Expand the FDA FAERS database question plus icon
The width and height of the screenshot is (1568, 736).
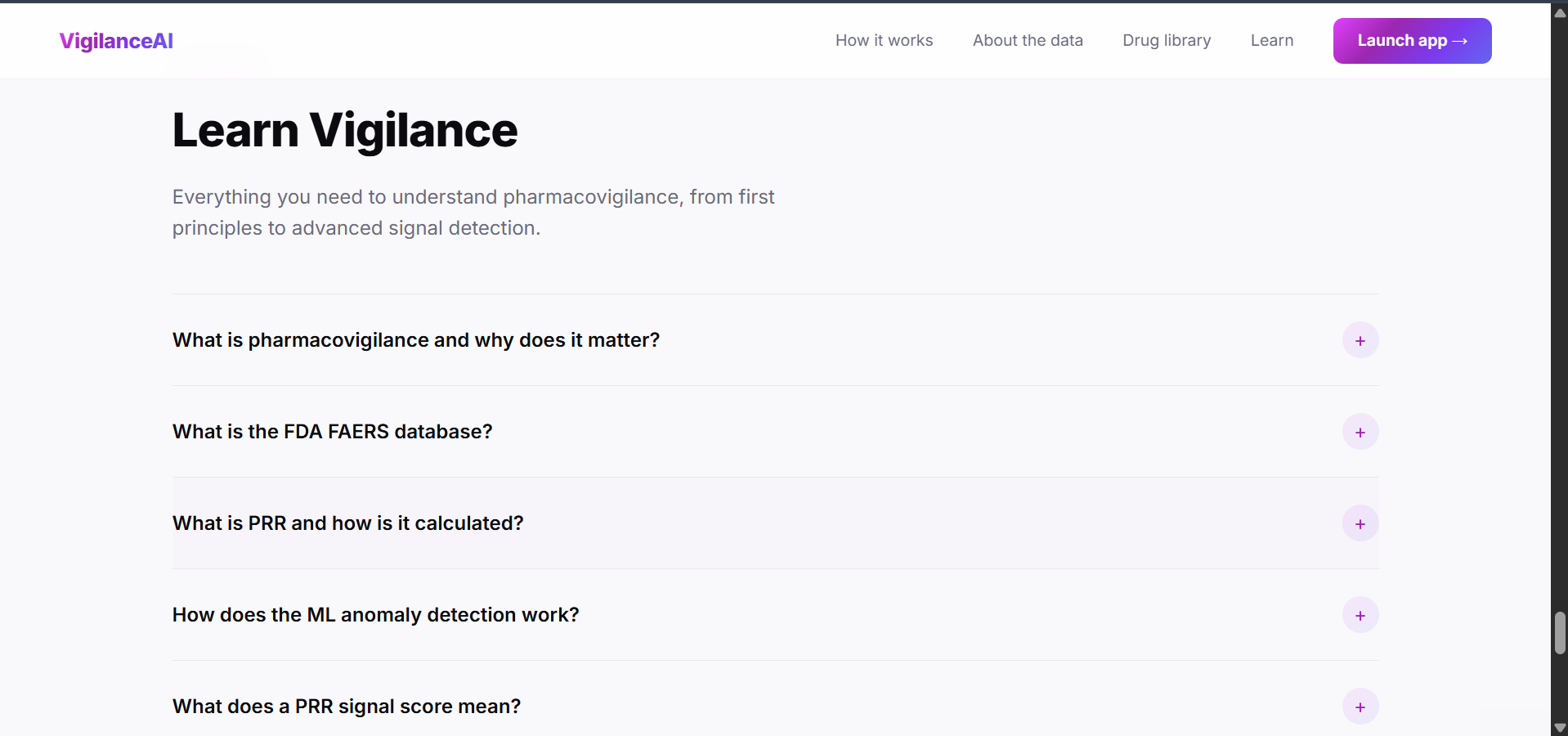point(1360,432)
